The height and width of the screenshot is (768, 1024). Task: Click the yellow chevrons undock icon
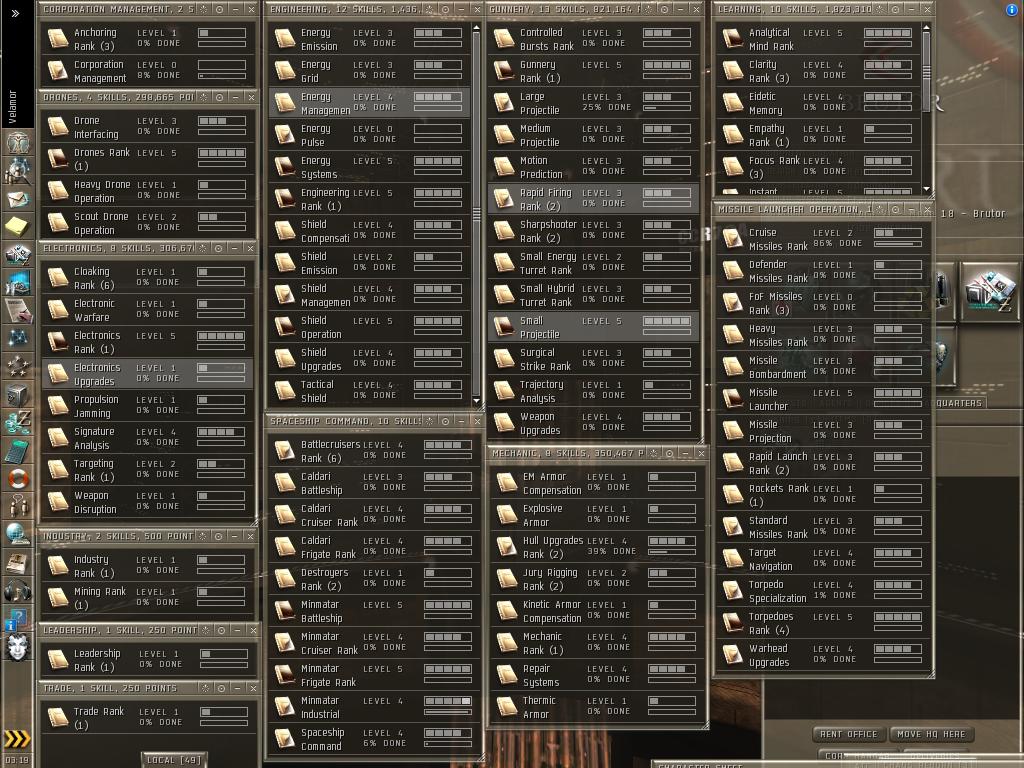coord(17,739)
